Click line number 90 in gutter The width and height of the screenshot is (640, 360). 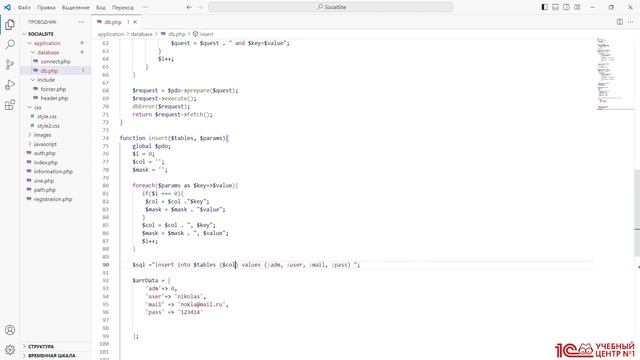pyautogui.click(x=105, y=265)
